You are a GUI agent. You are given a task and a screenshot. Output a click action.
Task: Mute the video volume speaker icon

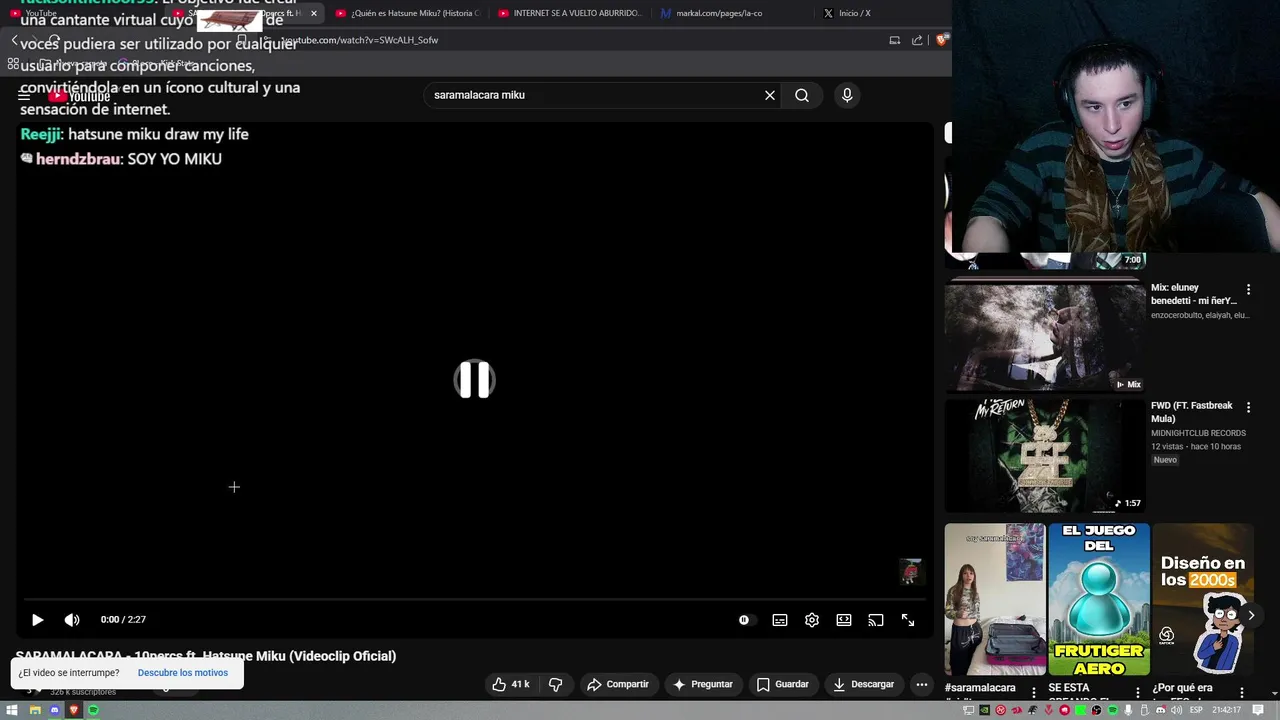72,620
